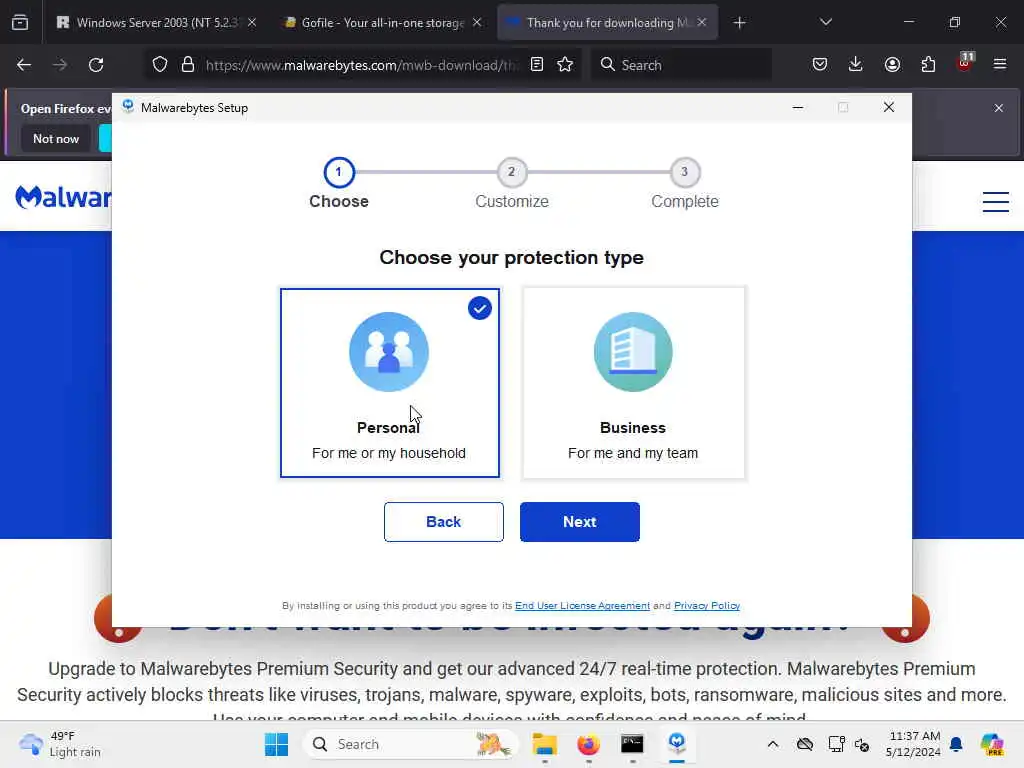Open Firefox application menu
1024x768 pixels.
pos(1000,65)
